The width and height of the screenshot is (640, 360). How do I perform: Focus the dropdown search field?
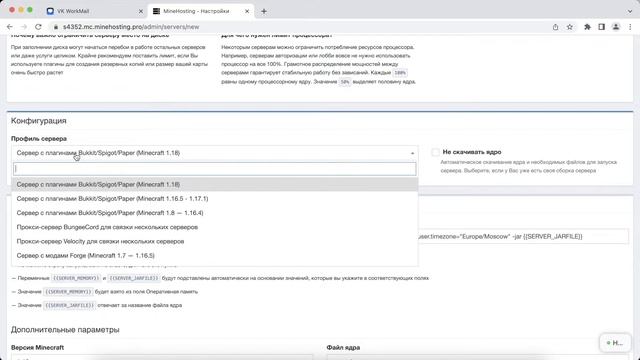click(x=215, y=169)
